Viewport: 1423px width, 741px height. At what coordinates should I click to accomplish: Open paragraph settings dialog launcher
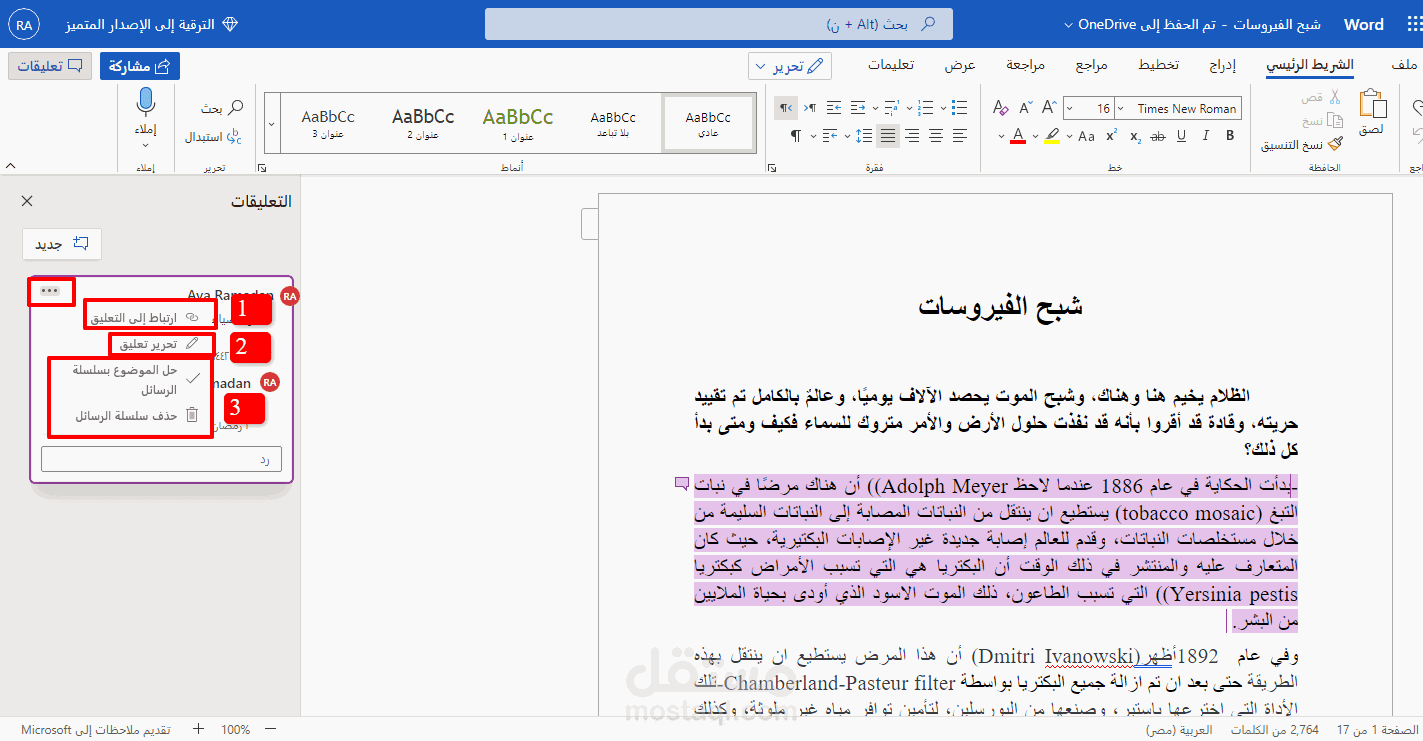pyautogui.click(x=772, y=168)
